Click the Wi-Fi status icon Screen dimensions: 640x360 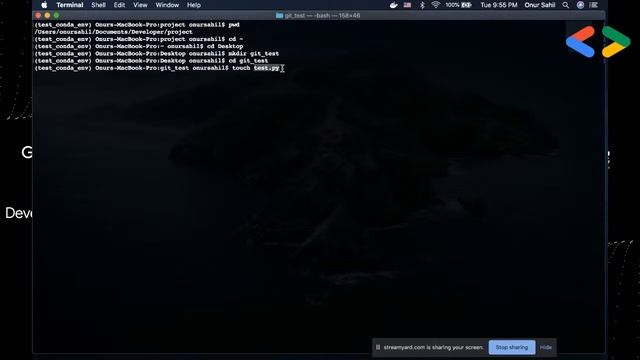[x=436, y=5]
